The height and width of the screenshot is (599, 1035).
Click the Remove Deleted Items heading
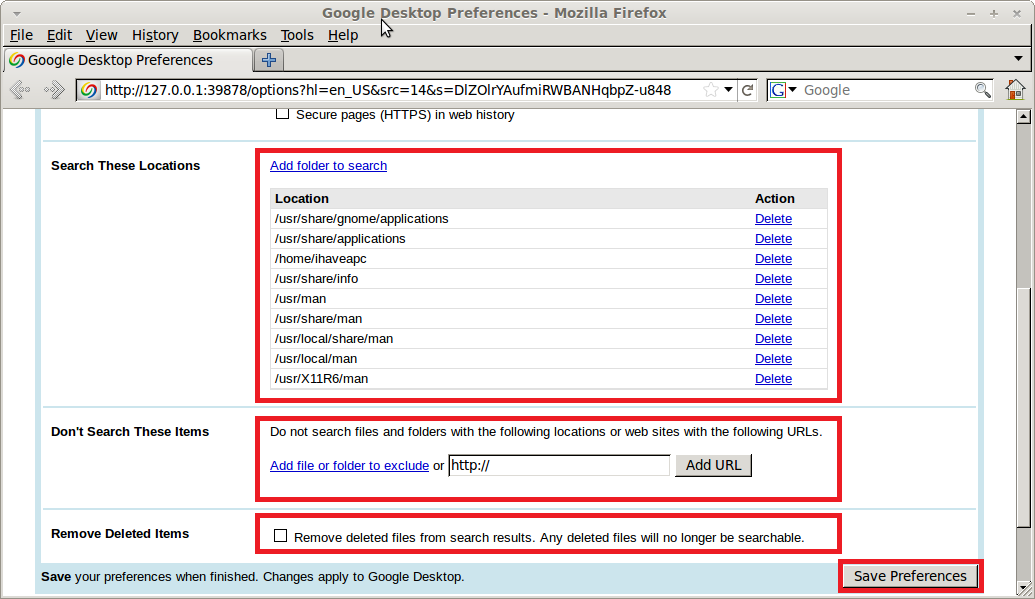click(120, 534)
